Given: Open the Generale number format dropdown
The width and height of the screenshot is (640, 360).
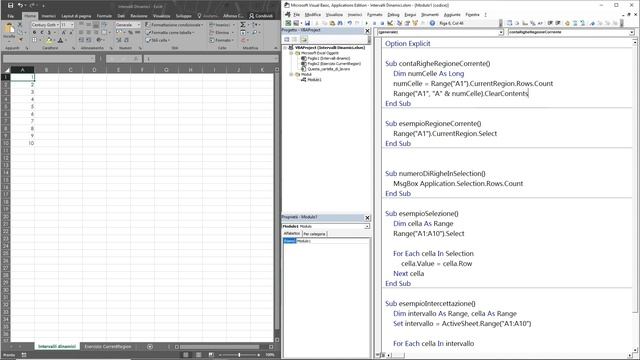Looking at the screenshot, I should [139, 25].
